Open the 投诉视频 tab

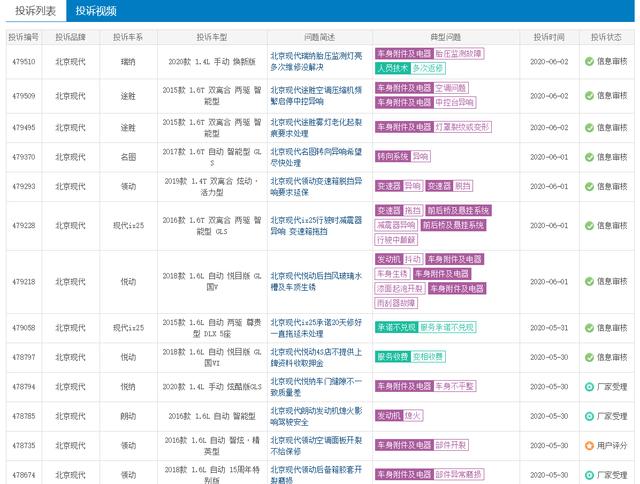click(96, 11)
